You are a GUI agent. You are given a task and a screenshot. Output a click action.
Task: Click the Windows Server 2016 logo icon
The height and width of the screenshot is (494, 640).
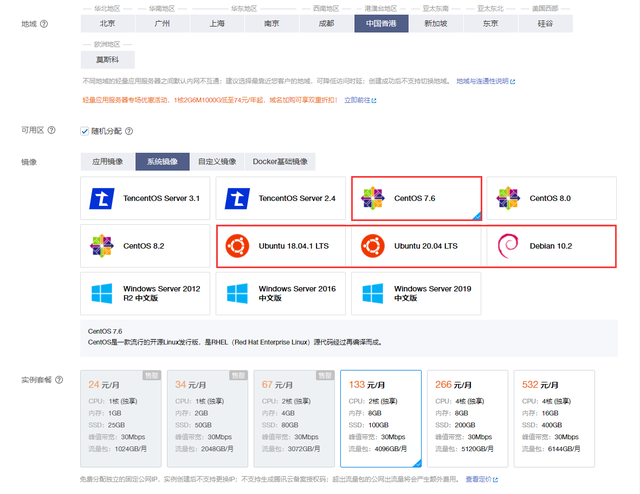pyautogui.click(x=237, y=294)
